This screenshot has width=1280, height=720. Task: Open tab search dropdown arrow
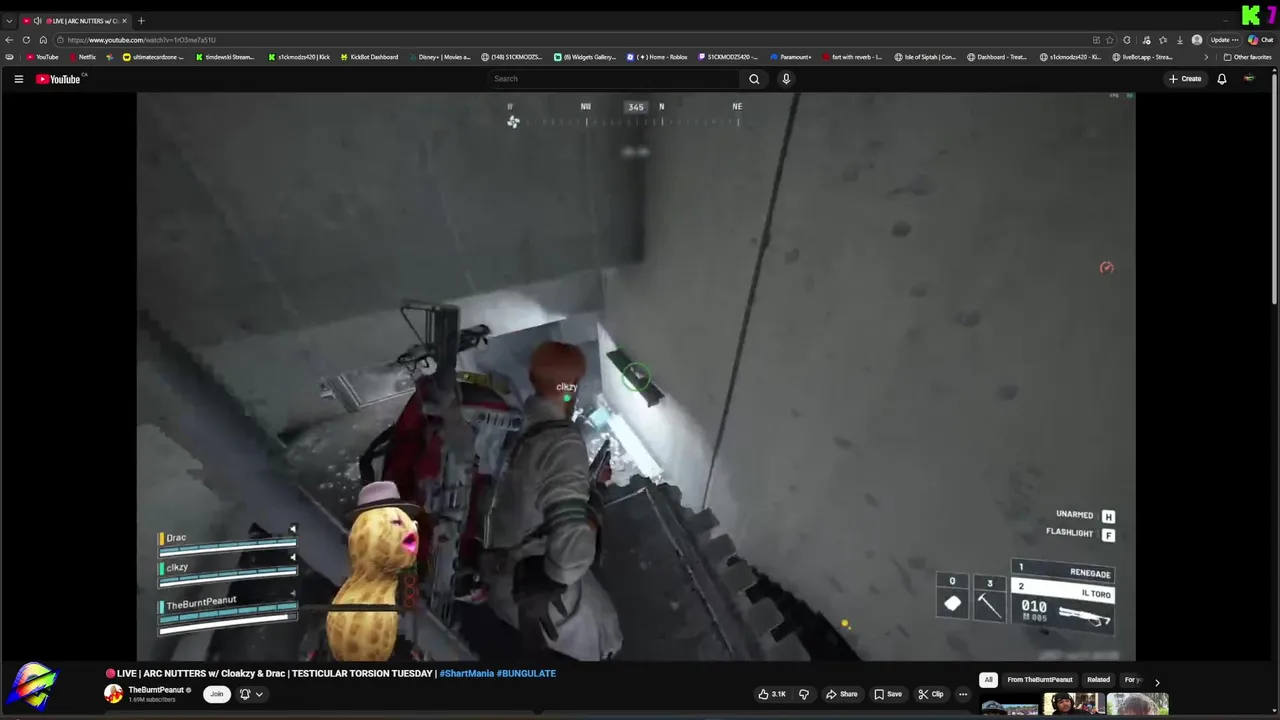[9, 21]
